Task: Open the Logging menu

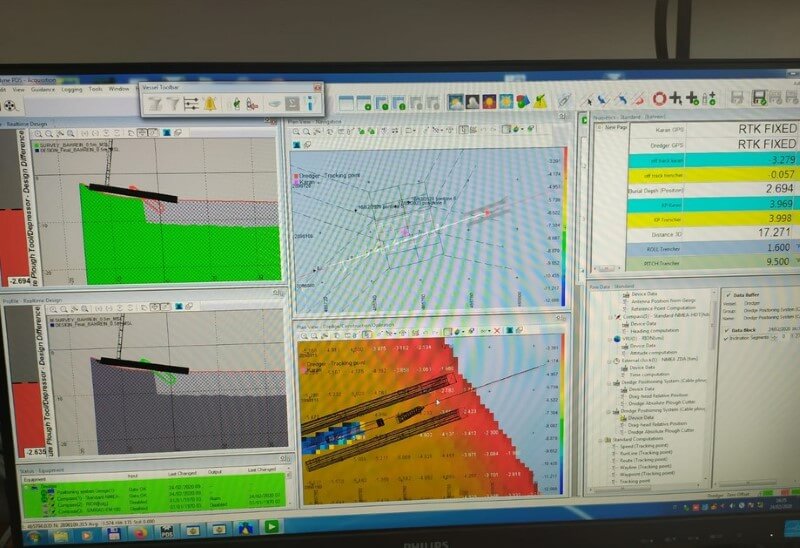Action: click(x=71, y=89)
